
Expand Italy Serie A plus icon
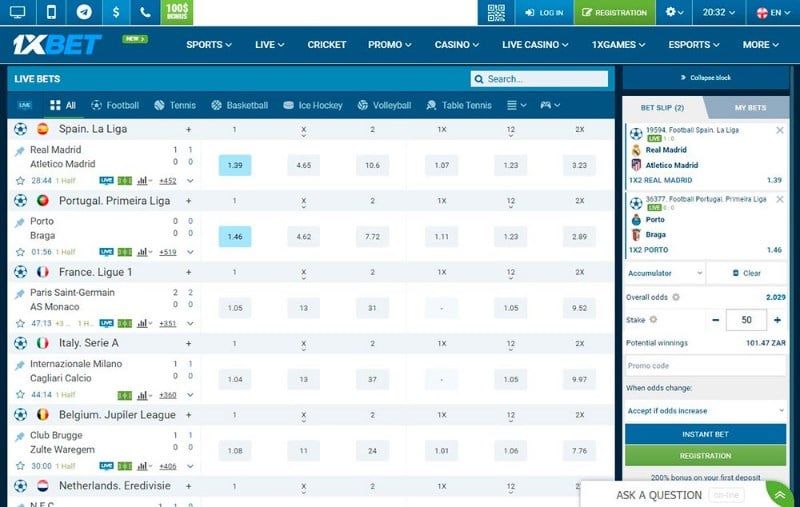tap(188, 344)
